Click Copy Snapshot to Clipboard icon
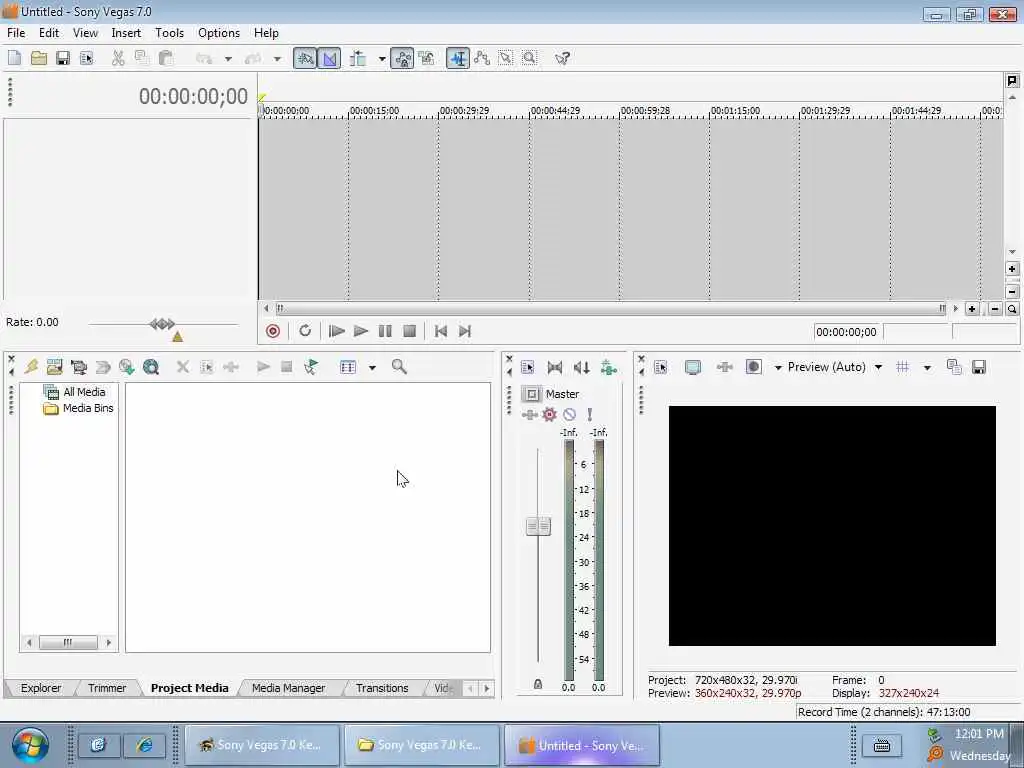Screen dimensions: 1024x768 (x=954, y=367)
